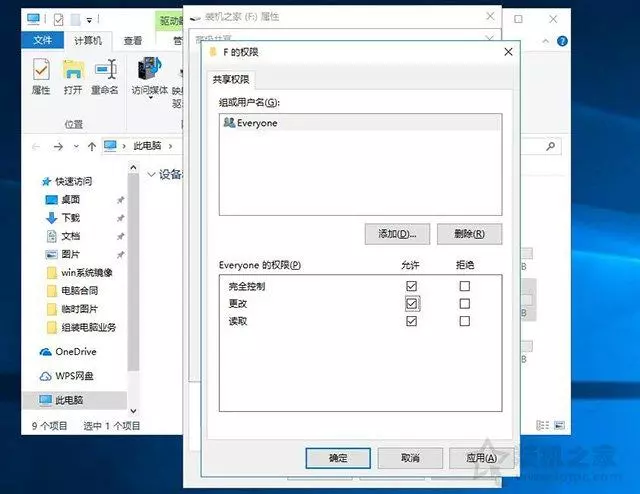Close the F 的权限 dialog
Viewport: 640px width, 494px height.
508,52
